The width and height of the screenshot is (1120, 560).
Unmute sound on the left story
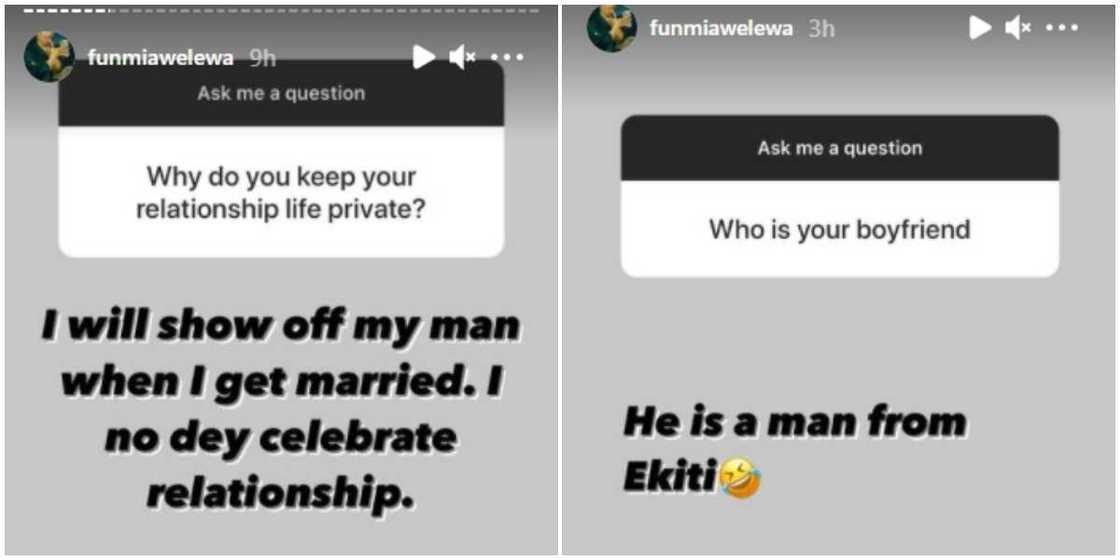point(463,57)
